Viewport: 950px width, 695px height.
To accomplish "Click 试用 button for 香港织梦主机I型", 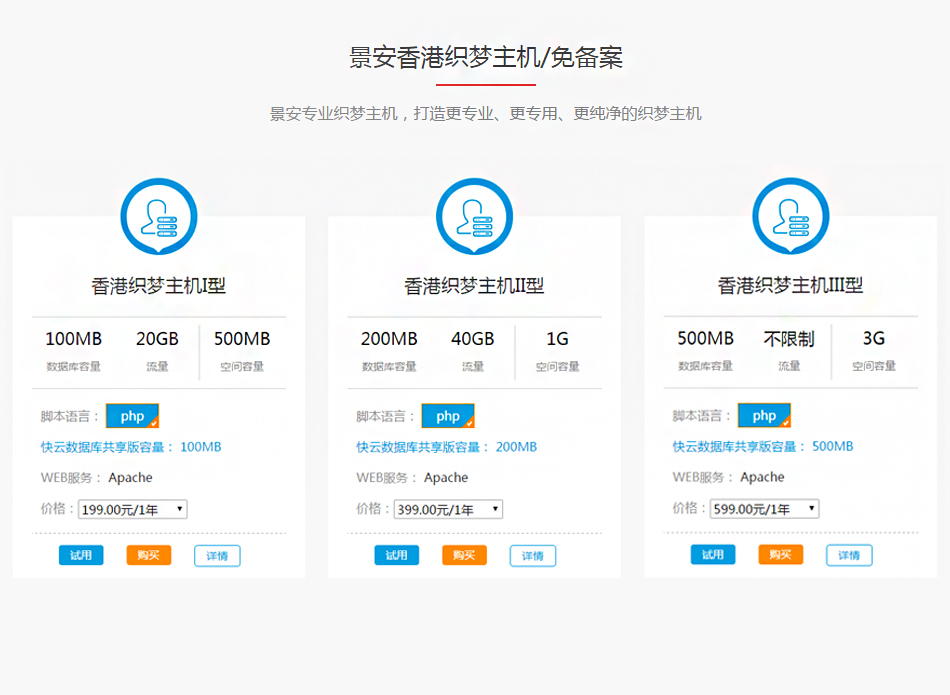I will point(81,555).
